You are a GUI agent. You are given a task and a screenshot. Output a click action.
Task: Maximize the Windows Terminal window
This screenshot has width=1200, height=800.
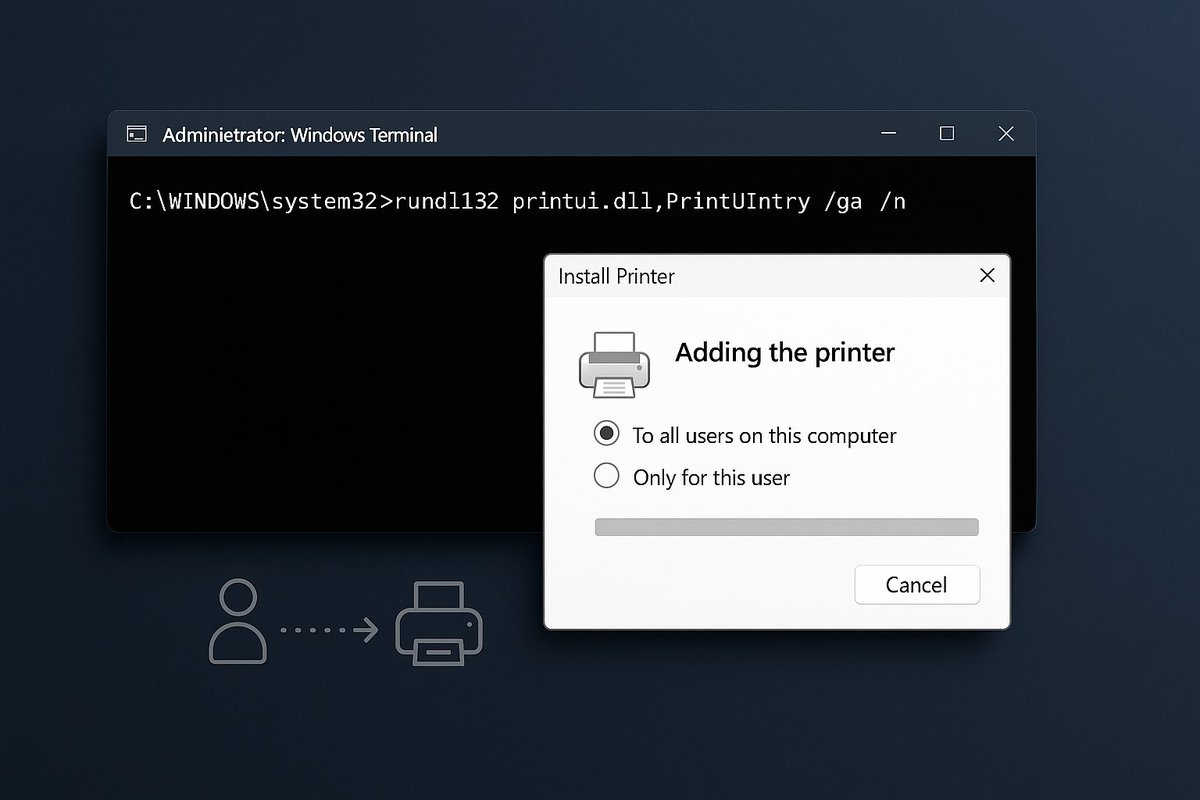pyautogui.click(x=947, y=133)
